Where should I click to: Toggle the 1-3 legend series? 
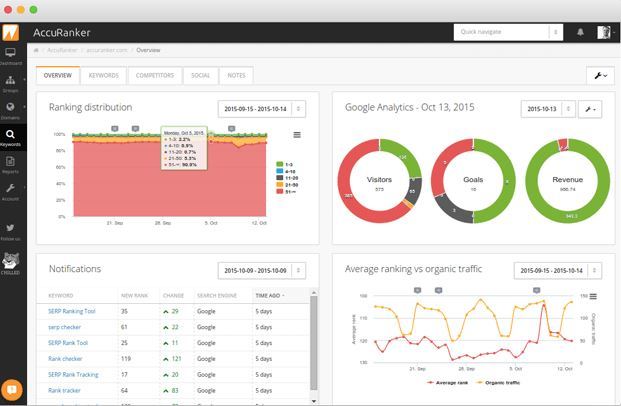pos(285,164)
